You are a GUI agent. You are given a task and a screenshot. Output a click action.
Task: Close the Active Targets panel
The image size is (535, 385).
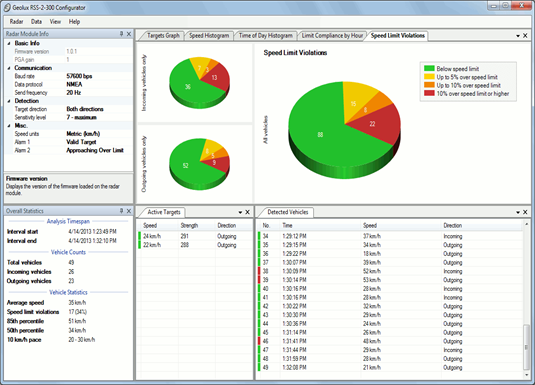248,212
